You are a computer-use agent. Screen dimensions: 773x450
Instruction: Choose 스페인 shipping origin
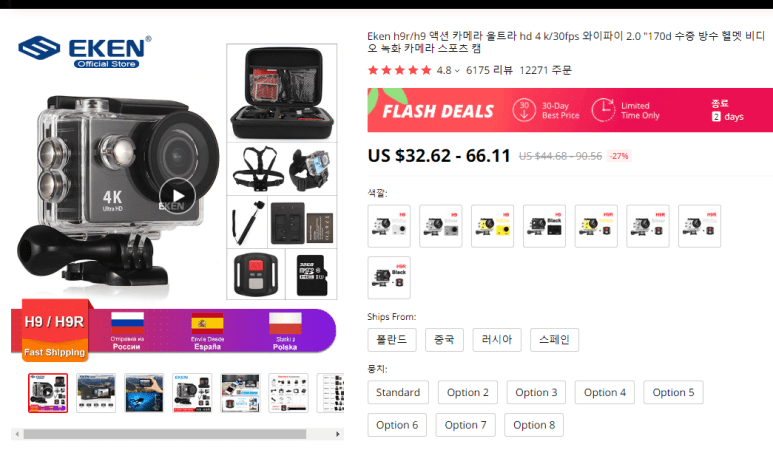tap(554, 340)
